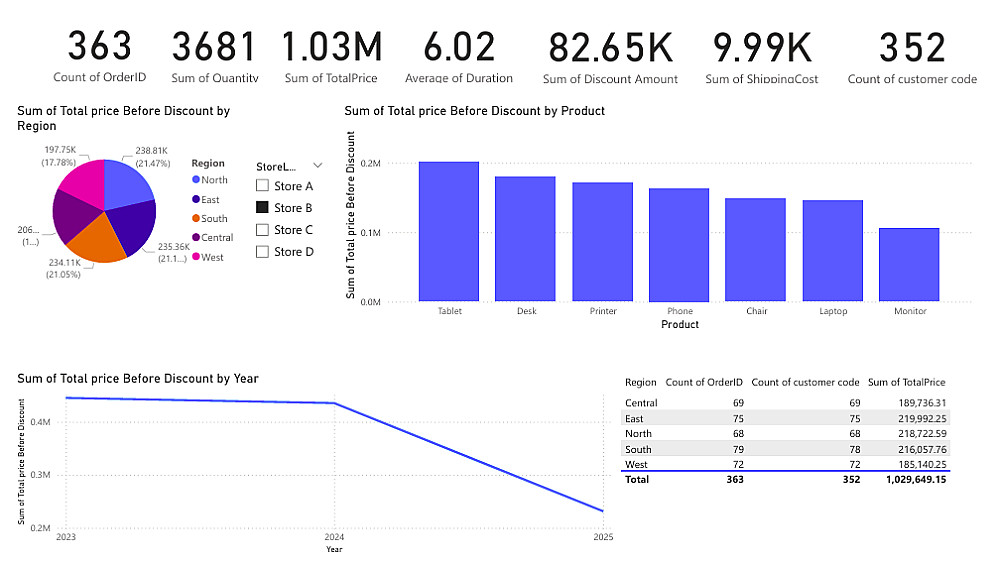This screenshot has height=566, width=1000.
Task: Select the Desk bar in product chart
Action: (526, 239)
